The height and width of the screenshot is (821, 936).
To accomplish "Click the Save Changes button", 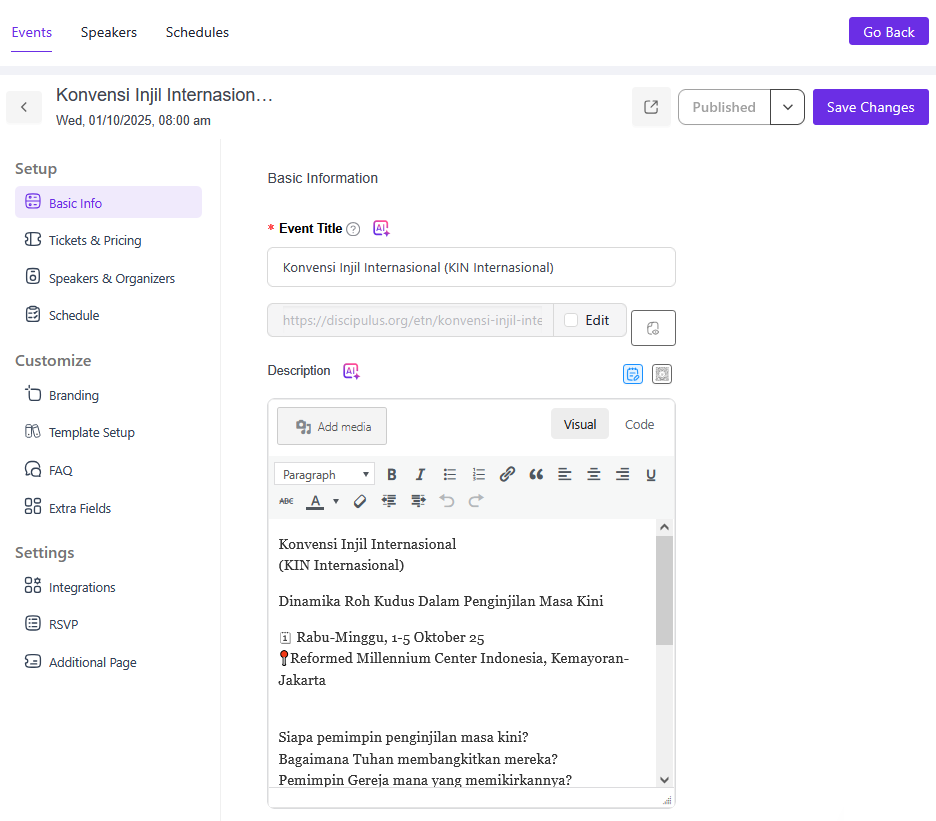I will pos(870,107).
